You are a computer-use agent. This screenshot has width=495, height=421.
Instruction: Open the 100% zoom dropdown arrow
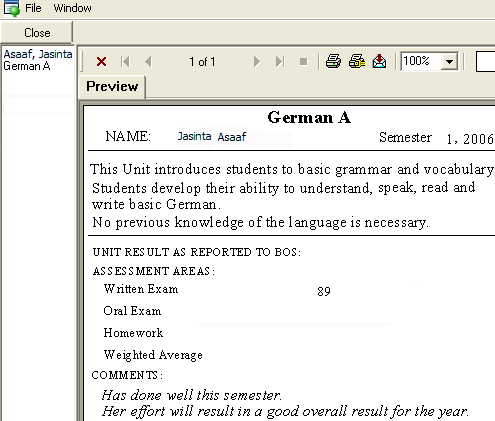click(x=449, y=62)
